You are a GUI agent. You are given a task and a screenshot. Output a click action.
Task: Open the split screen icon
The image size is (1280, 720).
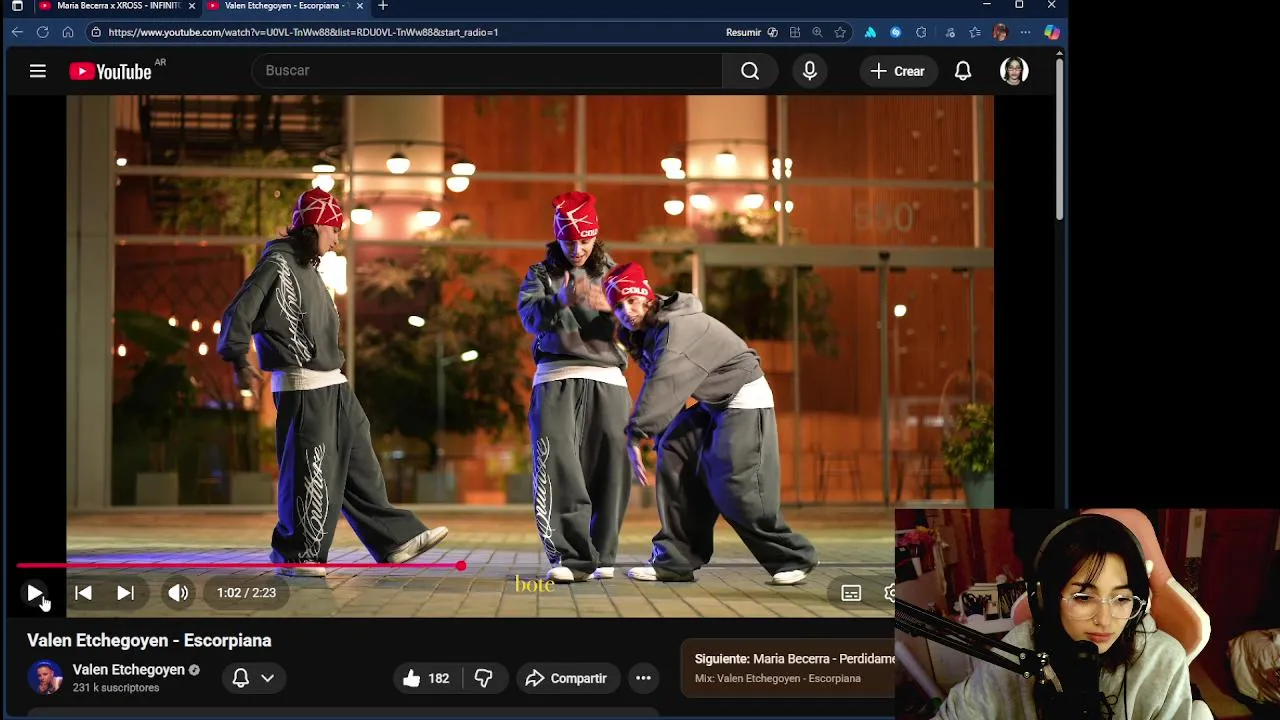point(795,32)
